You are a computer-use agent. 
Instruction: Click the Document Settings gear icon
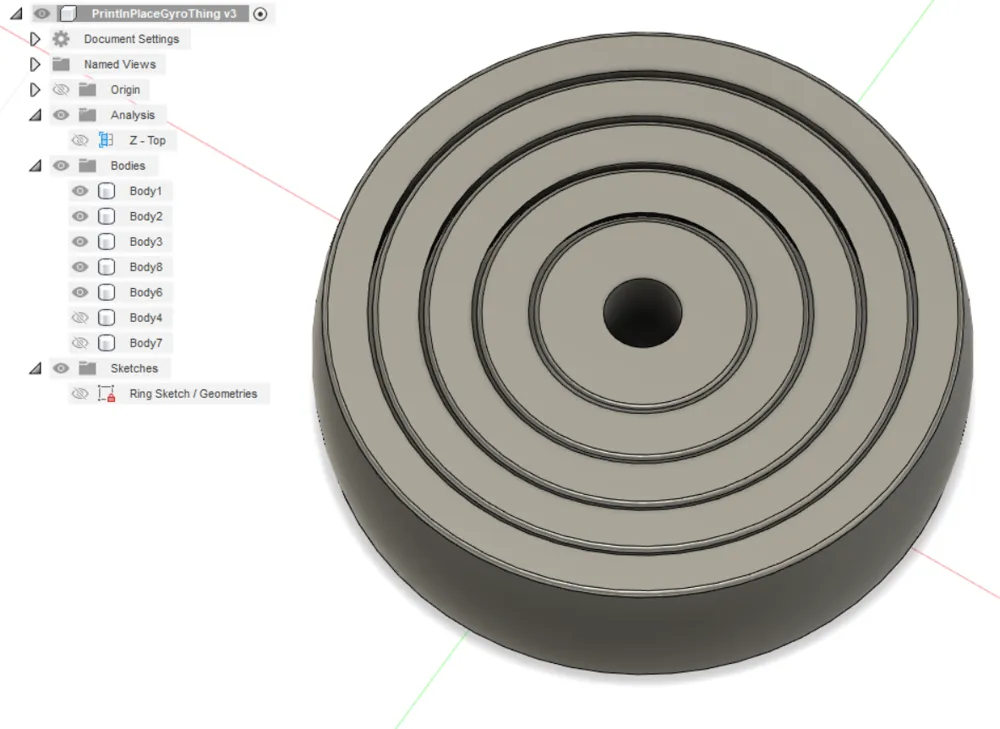pos(60,39)
